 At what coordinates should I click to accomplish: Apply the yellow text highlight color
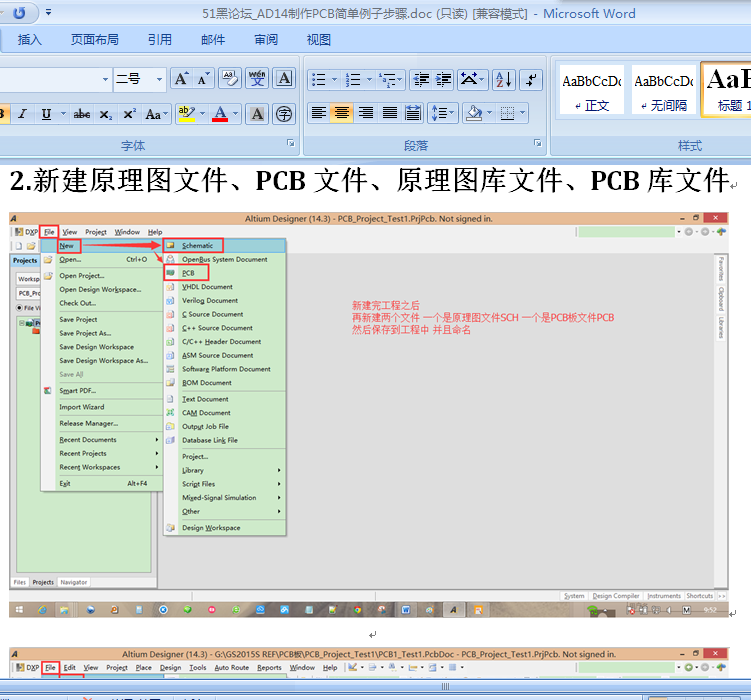pyautogui.click(x=186, y=114)
